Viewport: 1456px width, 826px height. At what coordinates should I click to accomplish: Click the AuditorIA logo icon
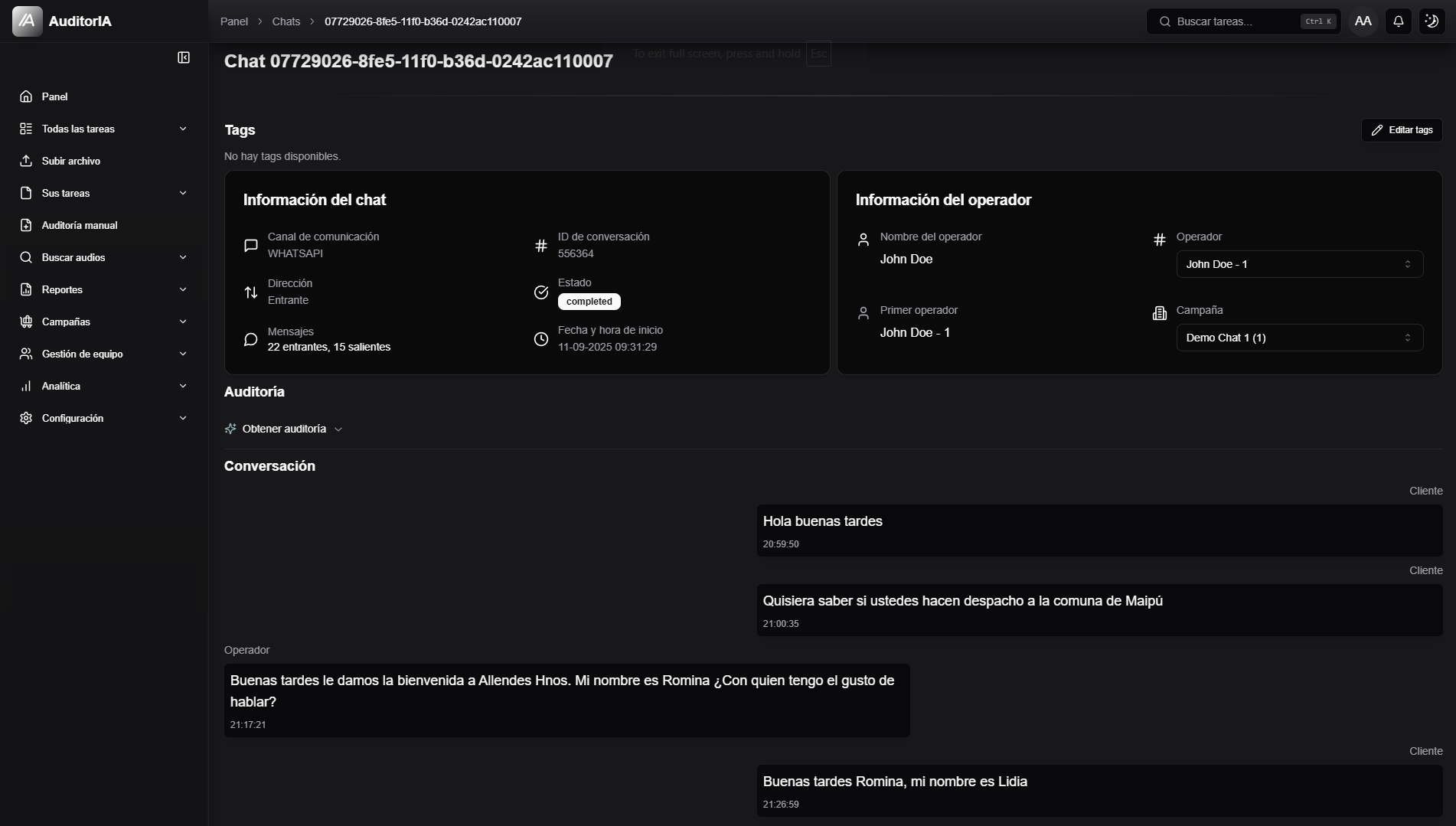28,21
